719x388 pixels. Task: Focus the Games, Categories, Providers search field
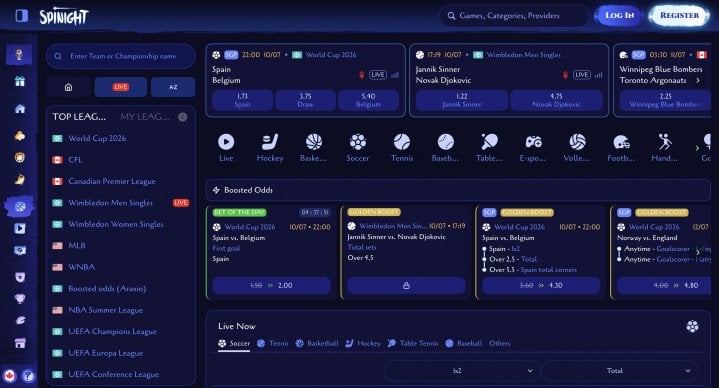click(x=514, y=16)
